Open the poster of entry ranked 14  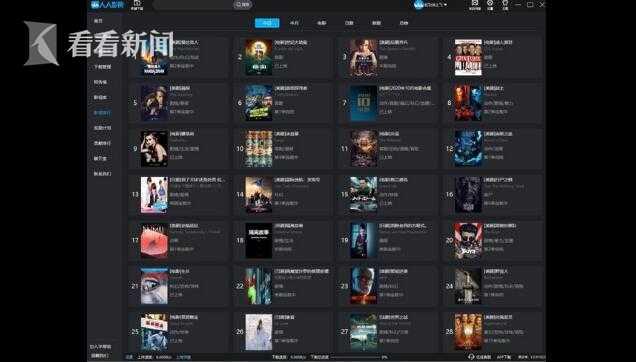pyautogui.click(x=259, y=194)
